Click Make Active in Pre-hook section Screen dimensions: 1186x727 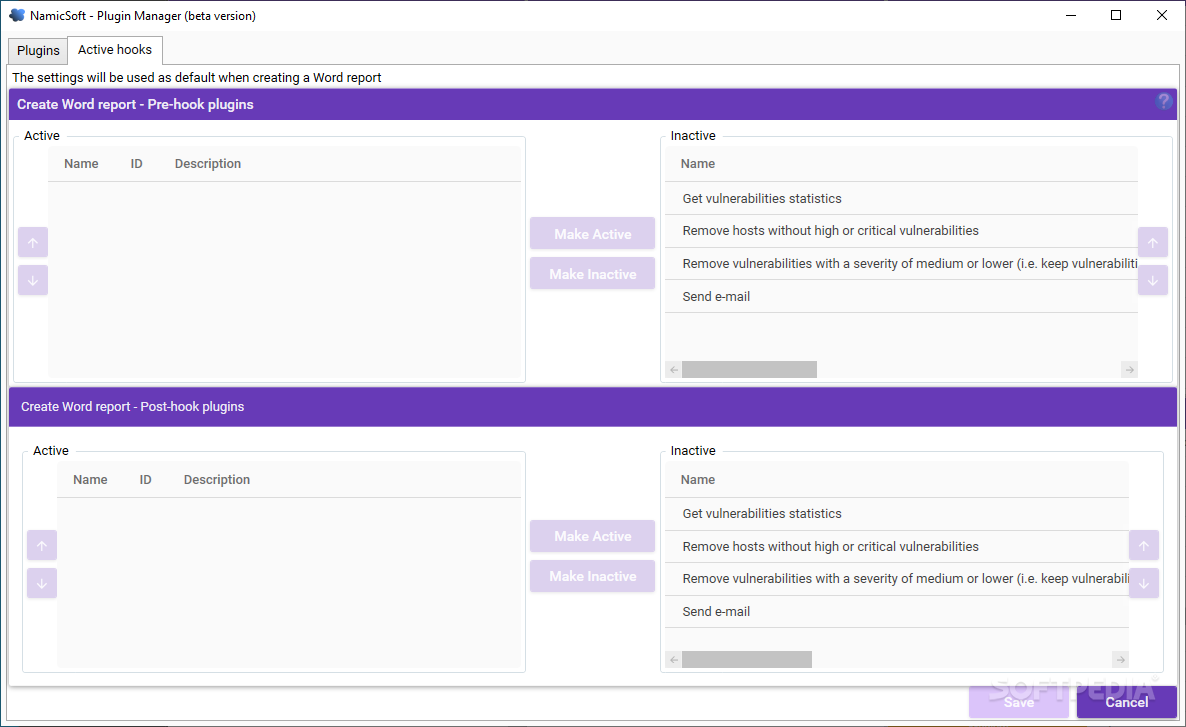click(592, 234)
